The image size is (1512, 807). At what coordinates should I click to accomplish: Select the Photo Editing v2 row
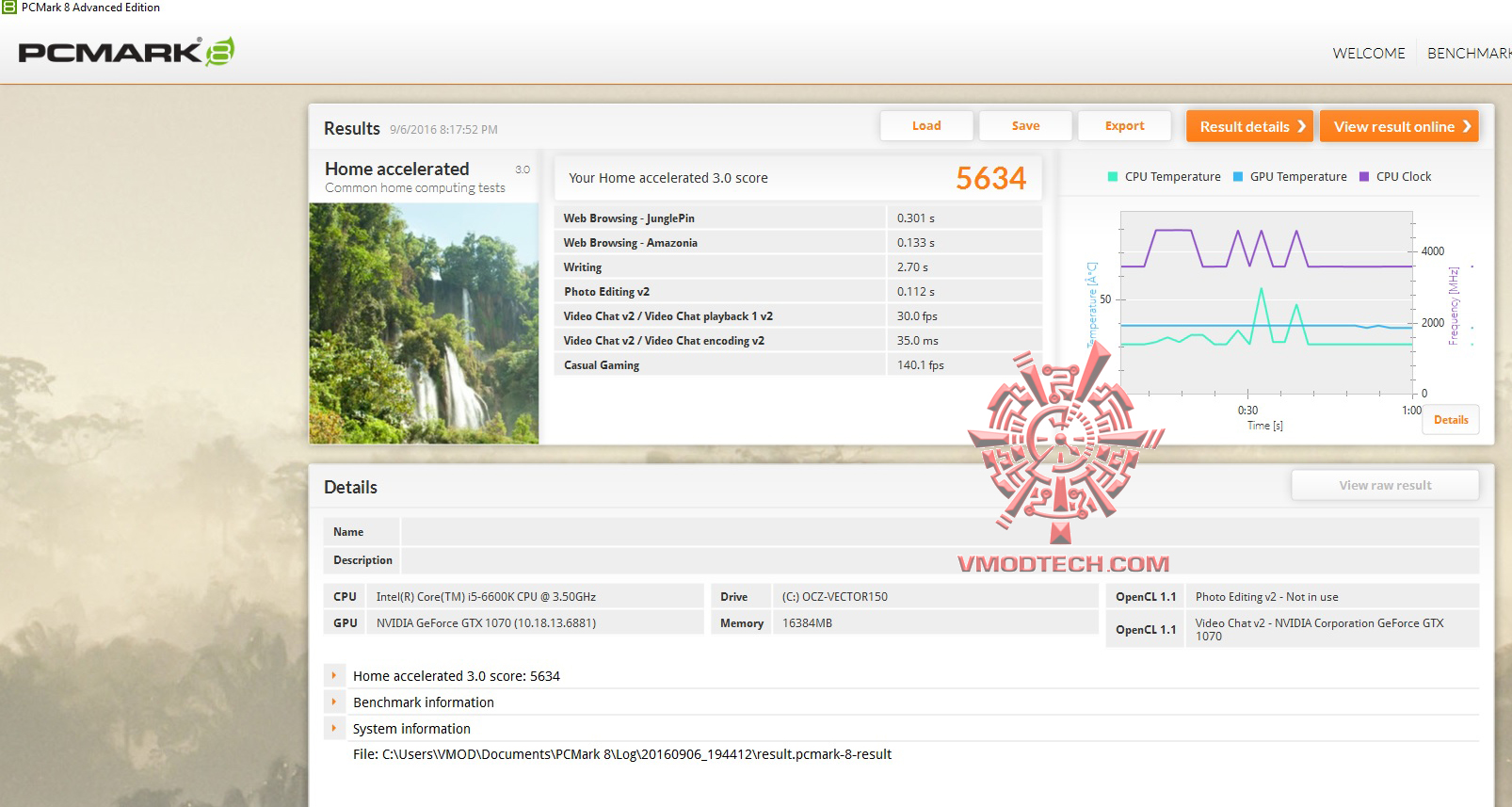(798, 291)
